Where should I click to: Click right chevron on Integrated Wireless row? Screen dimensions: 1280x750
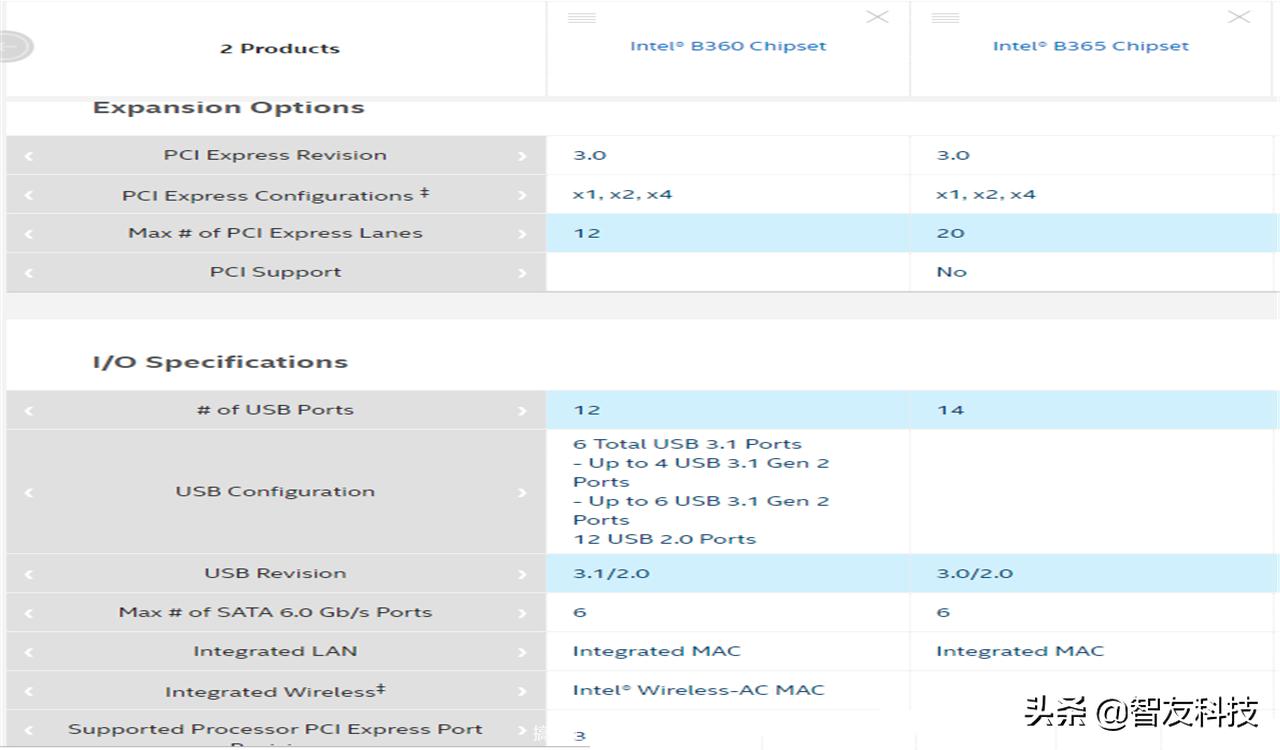[x=522, y=692]
